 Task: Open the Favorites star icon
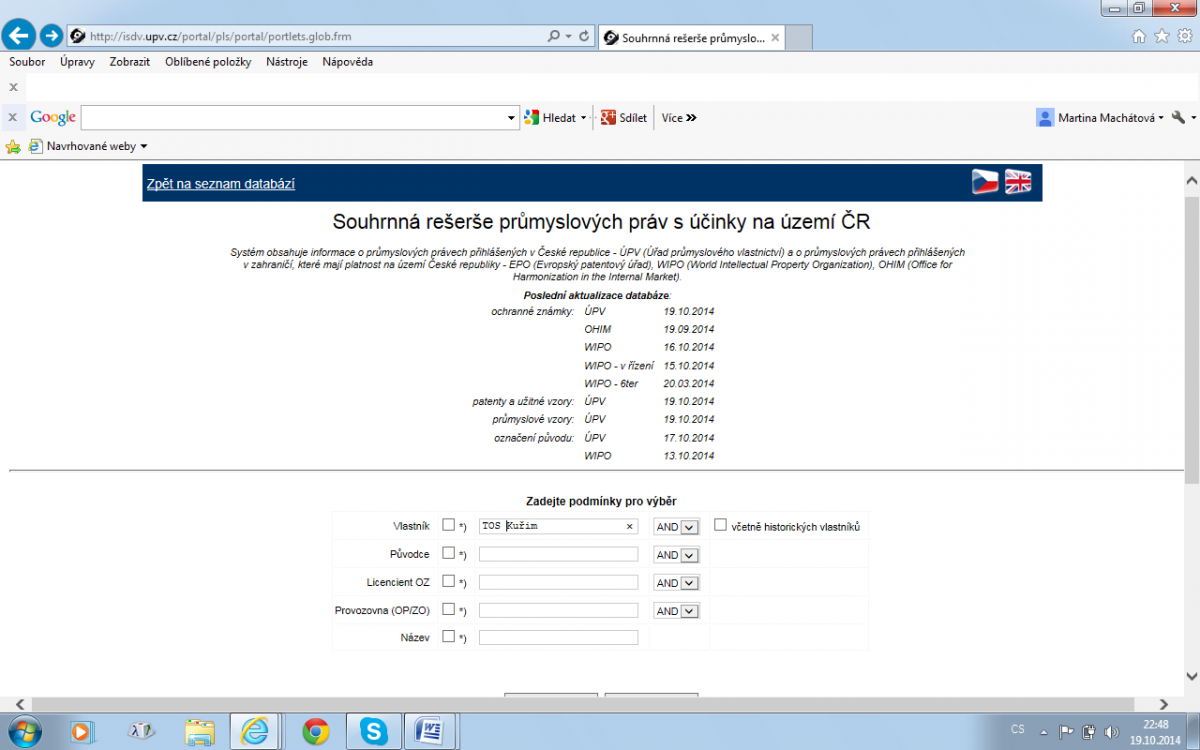coord(1161,36)
